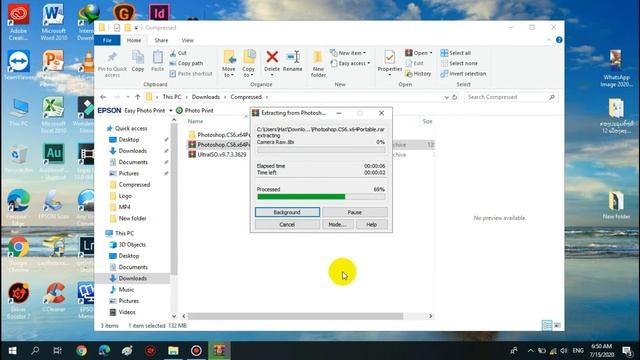Expand the address bar history dropdown
This screenshot has width=640, height=360.
point(446,97)
